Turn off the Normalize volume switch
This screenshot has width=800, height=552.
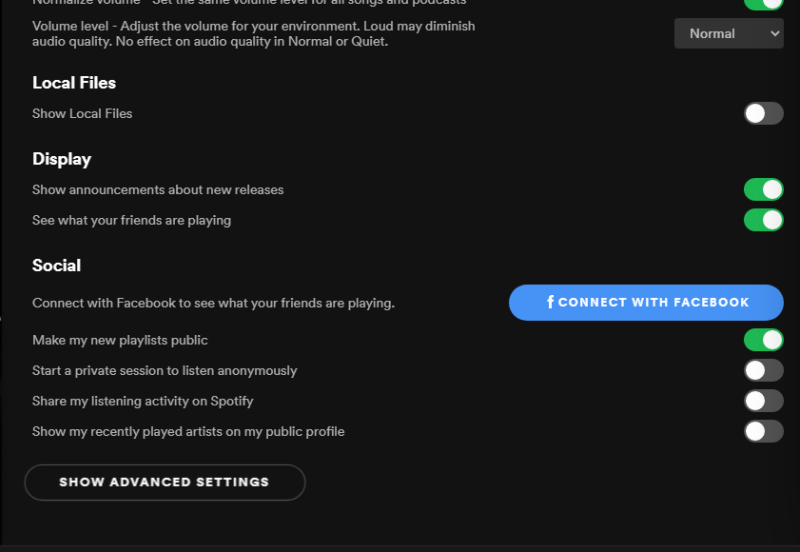click(764, 4)
